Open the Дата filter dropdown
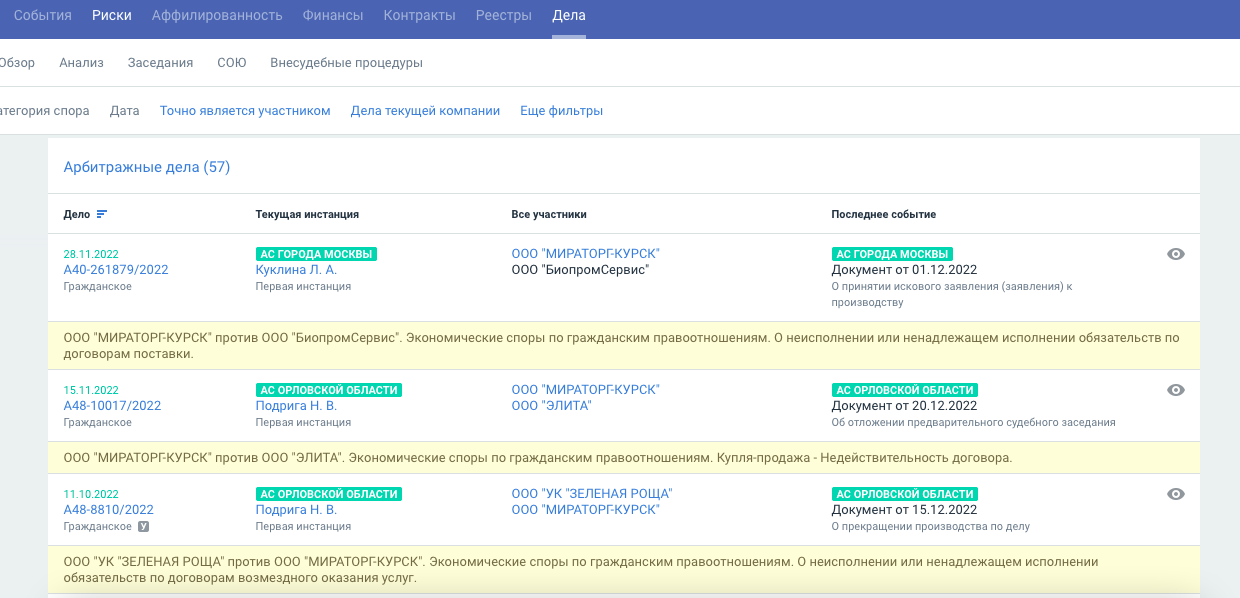Viewport: 1240px width, 598px height. pos(124,111)
